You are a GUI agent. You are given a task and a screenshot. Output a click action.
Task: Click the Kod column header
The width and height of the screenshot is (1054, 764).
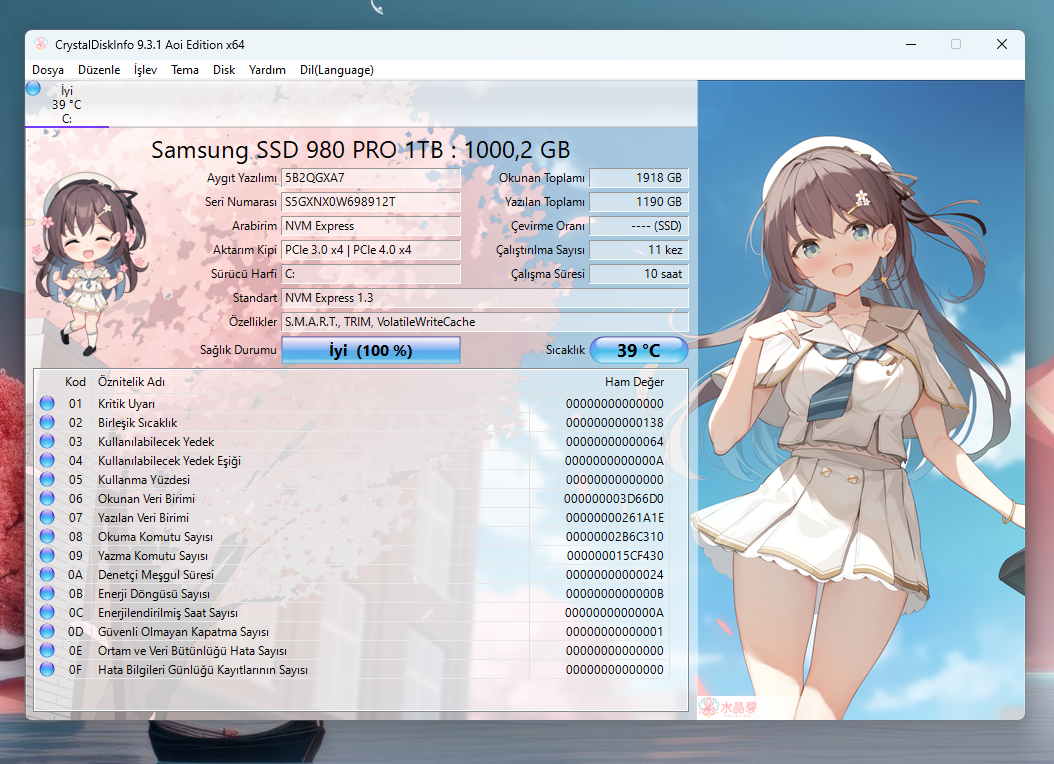(75, 382)
